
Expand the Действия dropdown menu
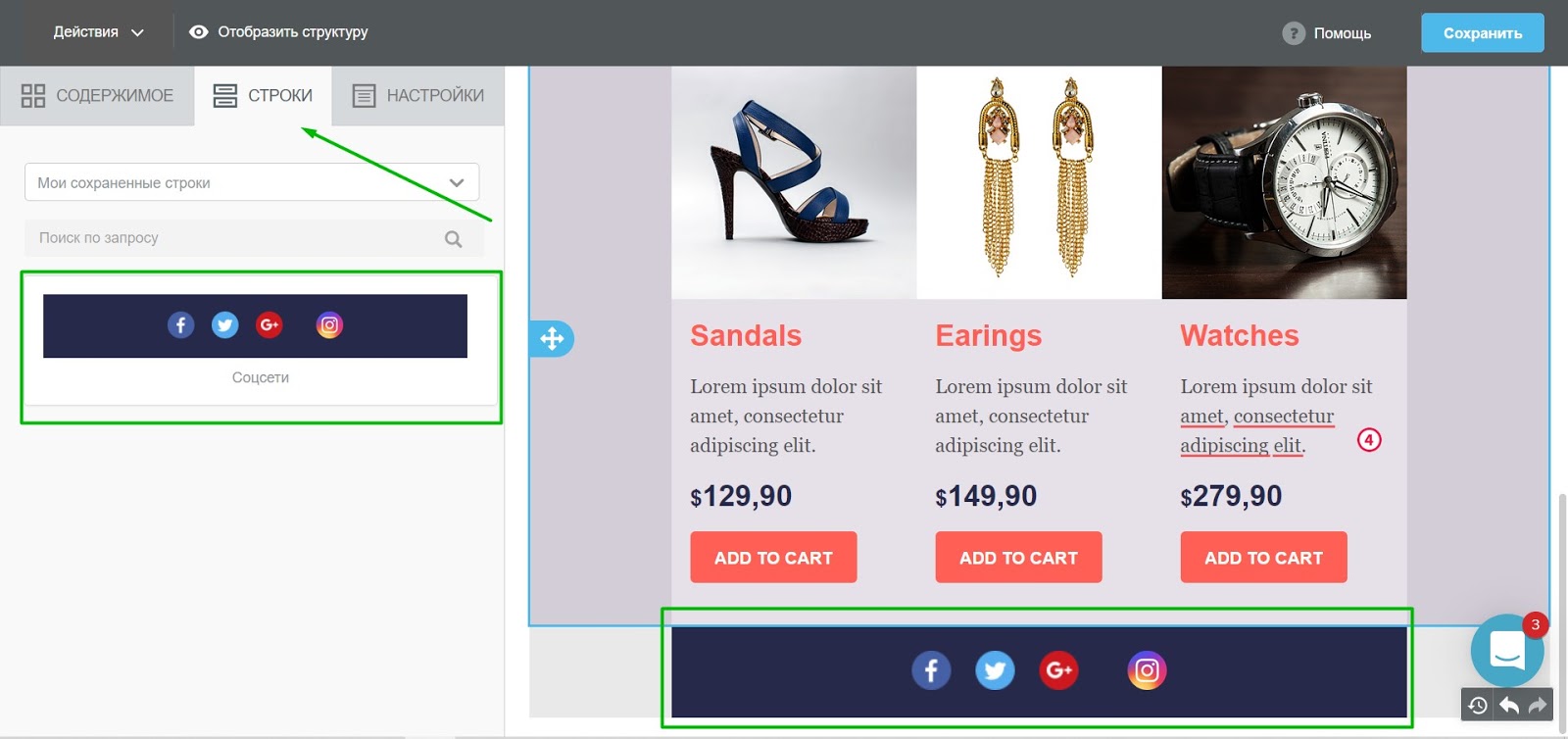click(98, 32)
